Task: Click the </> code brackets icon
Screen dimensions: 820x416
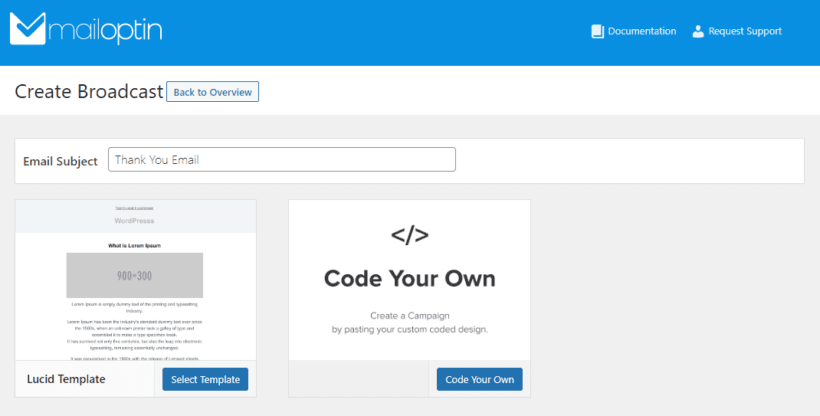Action: 409,235
